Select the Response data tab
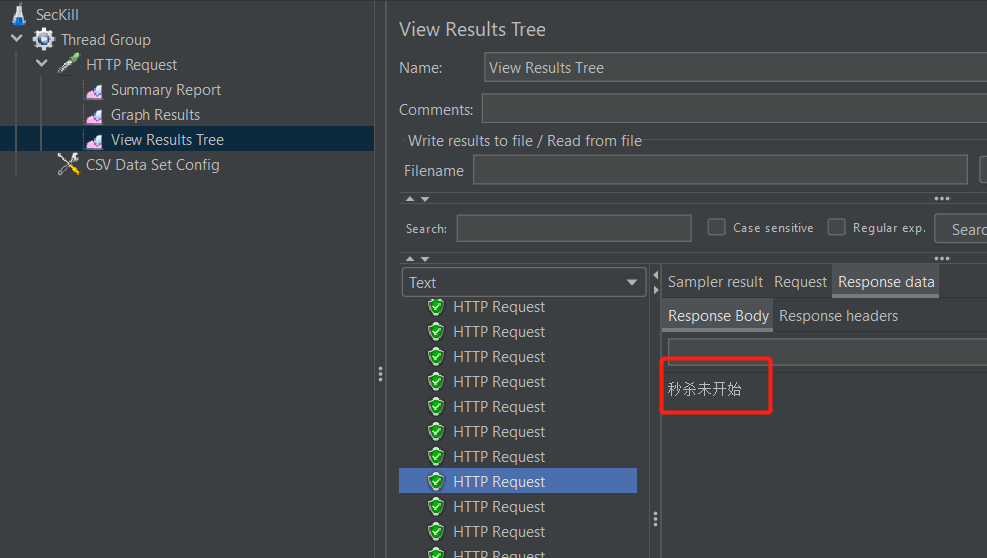The height and width of the screenshot is (558, 987). coord(886,282)
